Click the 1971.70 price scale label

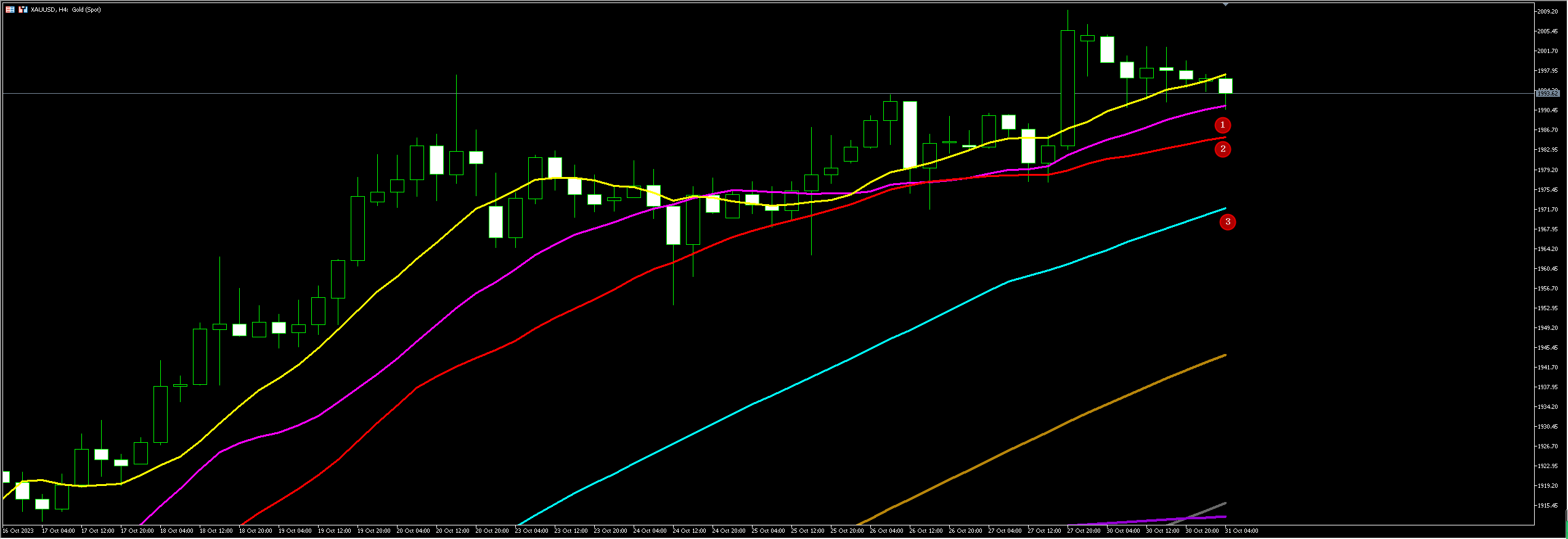[1548, 210]
